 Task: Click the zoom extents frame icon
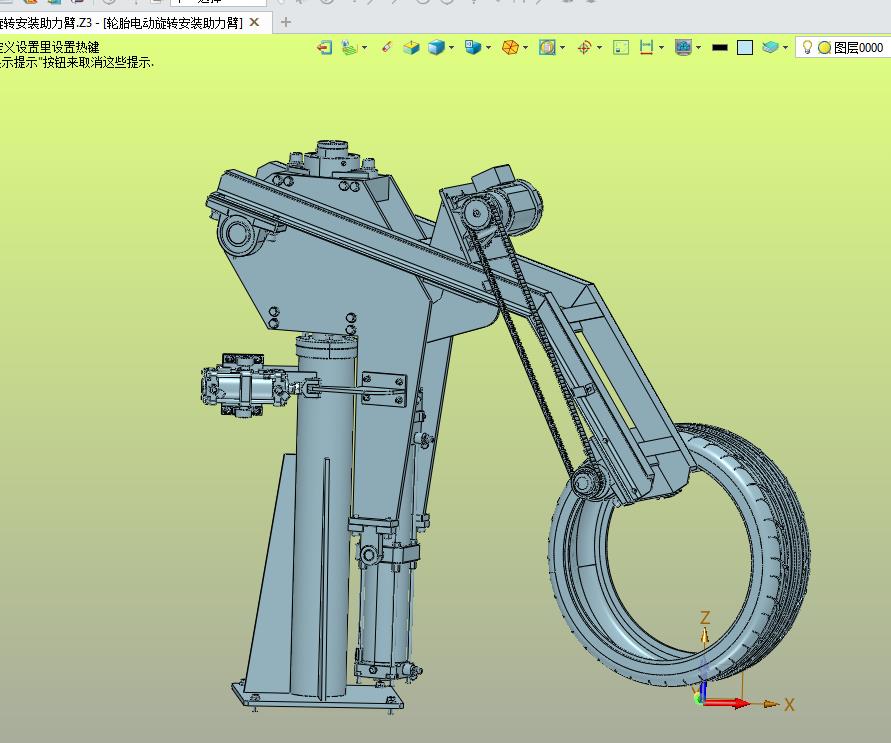[621, 48]
